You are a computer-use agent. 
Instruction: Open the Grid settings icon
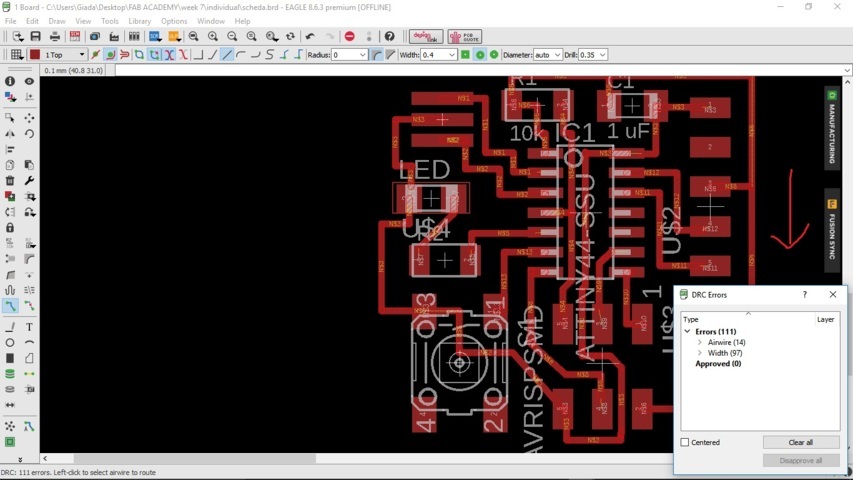click(16, 54)
